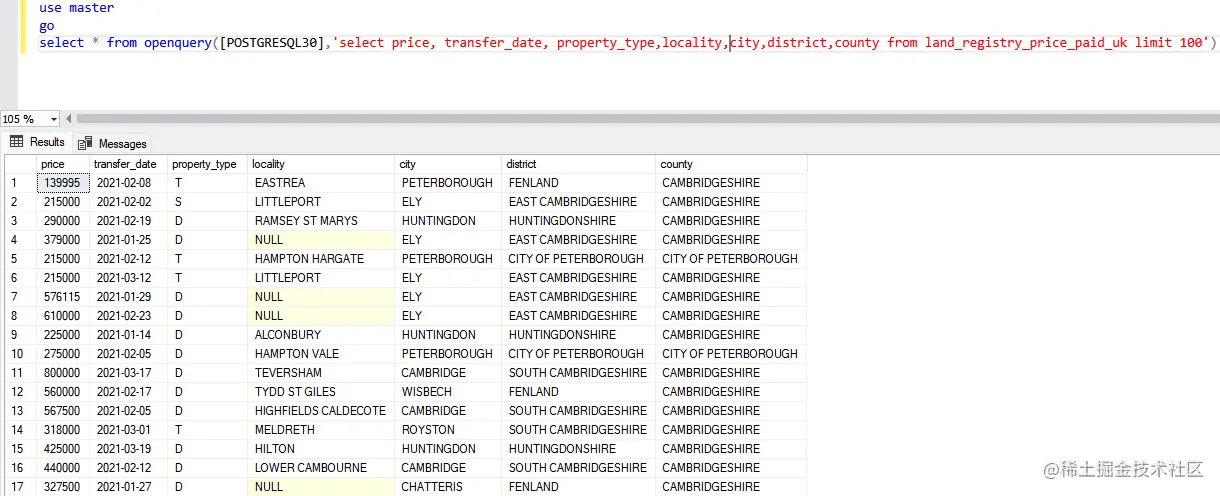Image resolution: width=1220 pixels, height=496 pixels.
Task: Click locality cell LOWER CAMBOURNE
Action: (x=321, y=468)
